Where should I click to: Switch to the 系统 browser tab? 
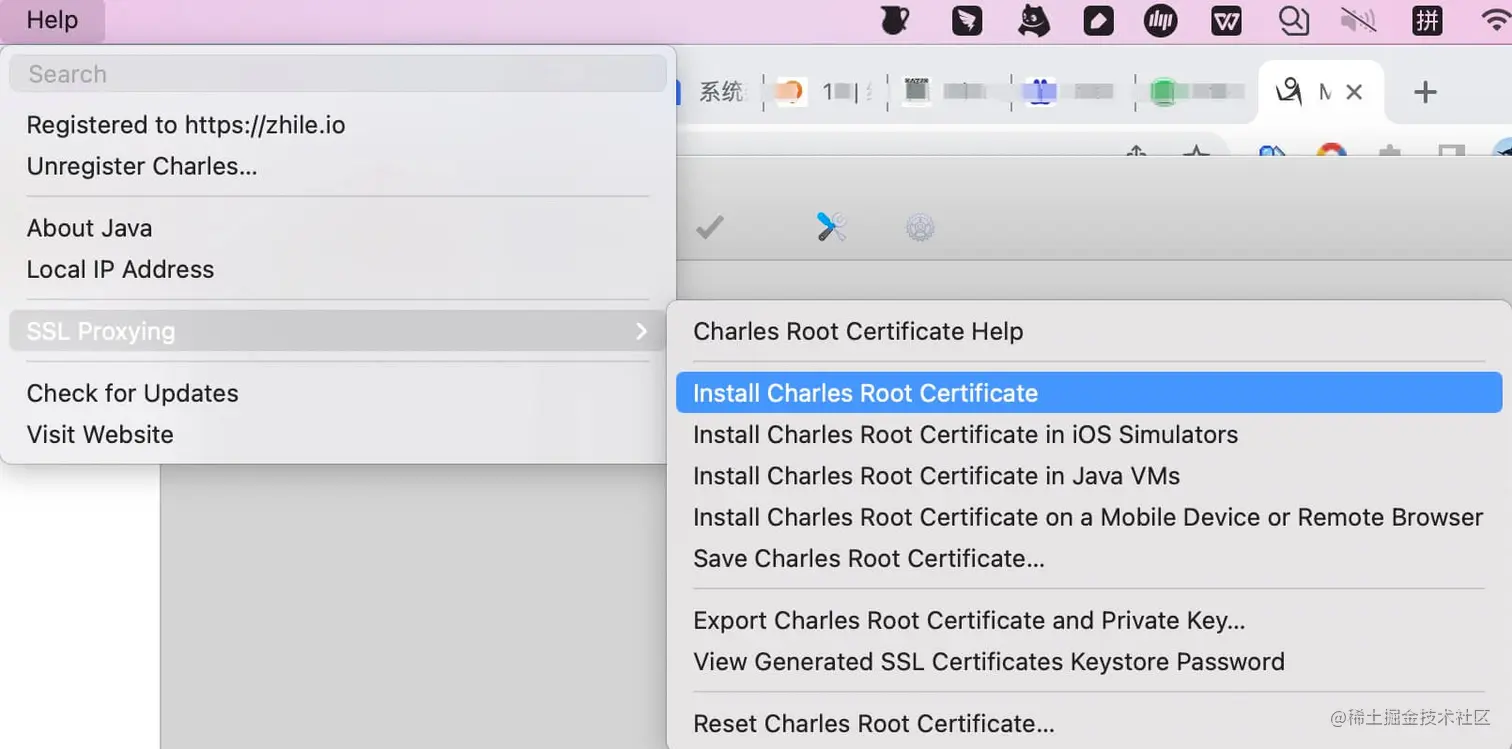(x=721, y=92)
